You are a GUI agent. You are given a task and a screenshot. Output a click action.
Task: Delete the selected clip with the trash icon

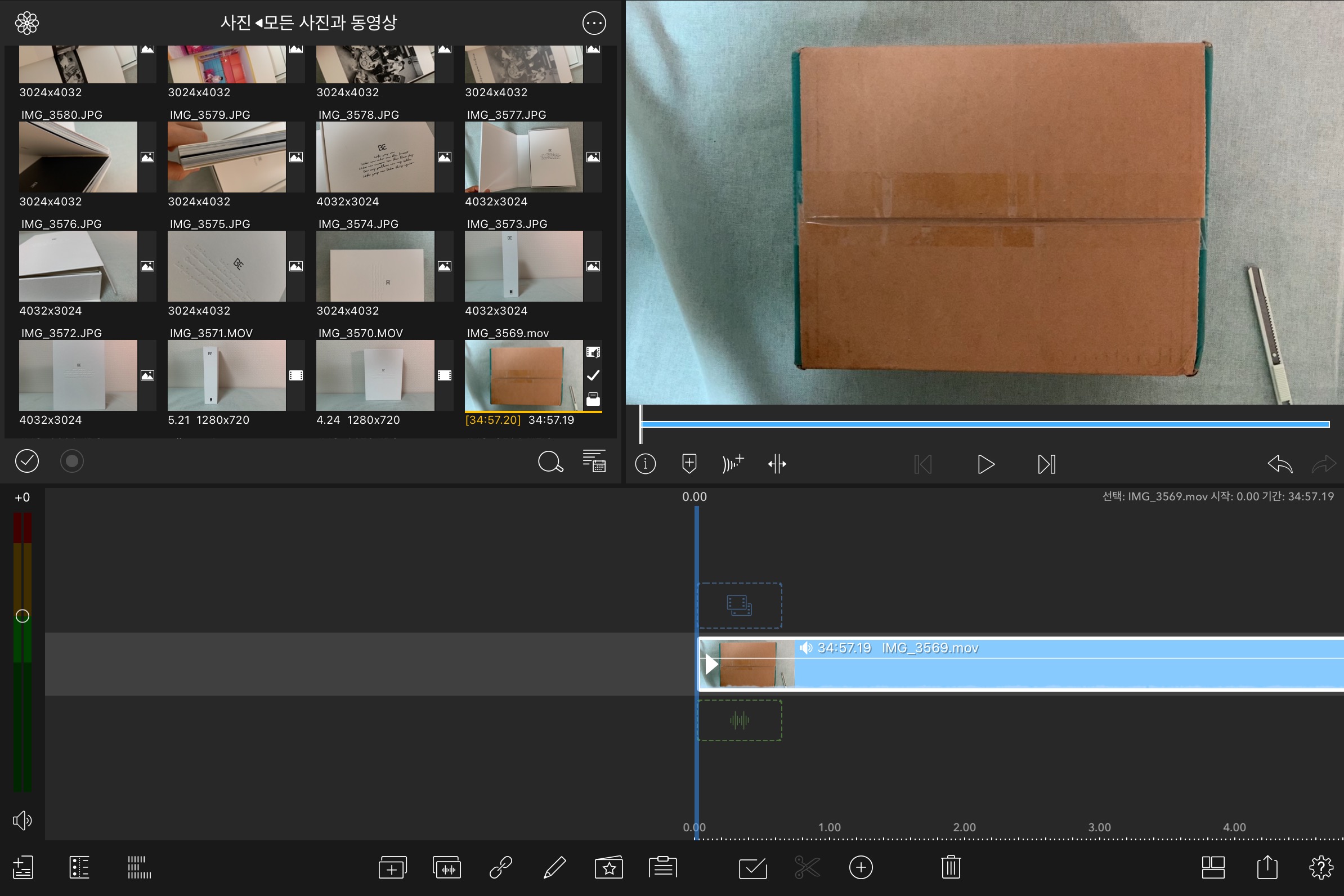(x=950, y=867)
